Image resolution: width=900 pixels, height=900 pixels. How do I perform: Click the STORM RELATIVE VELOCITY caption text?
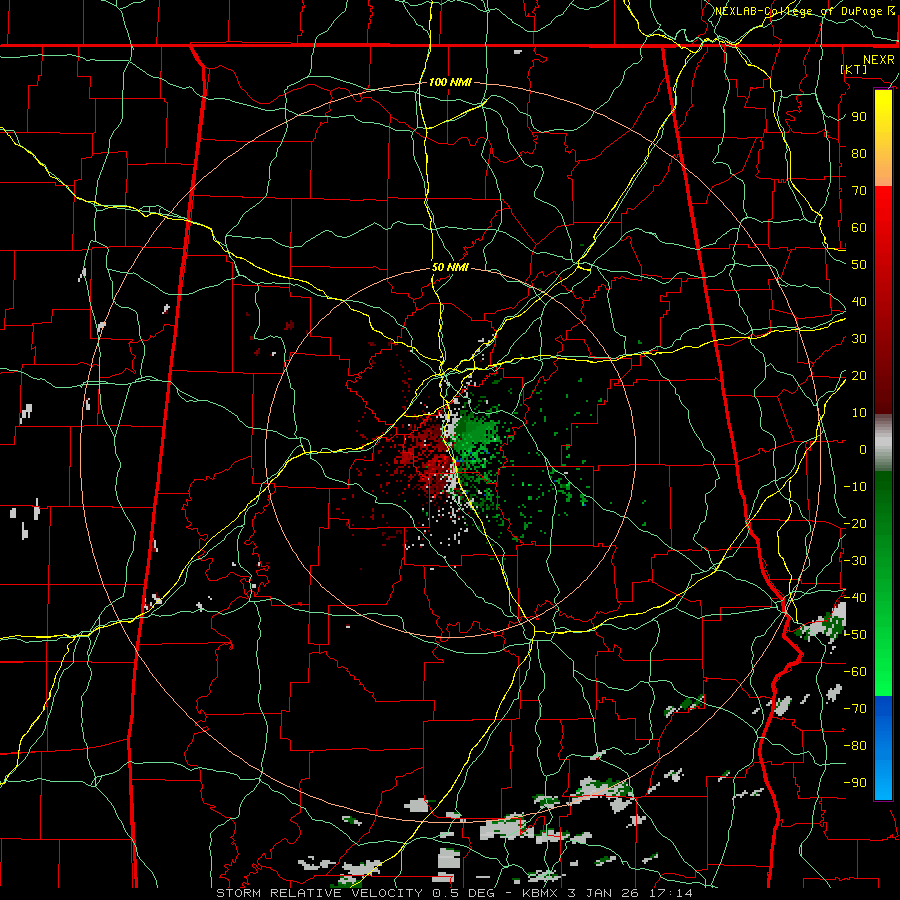[x=320, y=893]
